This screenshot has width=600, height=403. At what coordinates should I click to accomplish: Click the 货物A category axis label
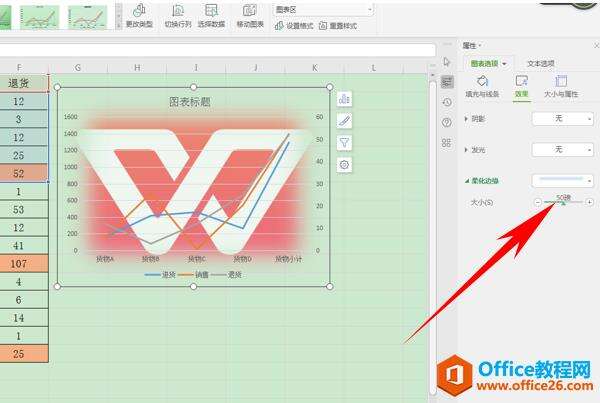point(105,259)
